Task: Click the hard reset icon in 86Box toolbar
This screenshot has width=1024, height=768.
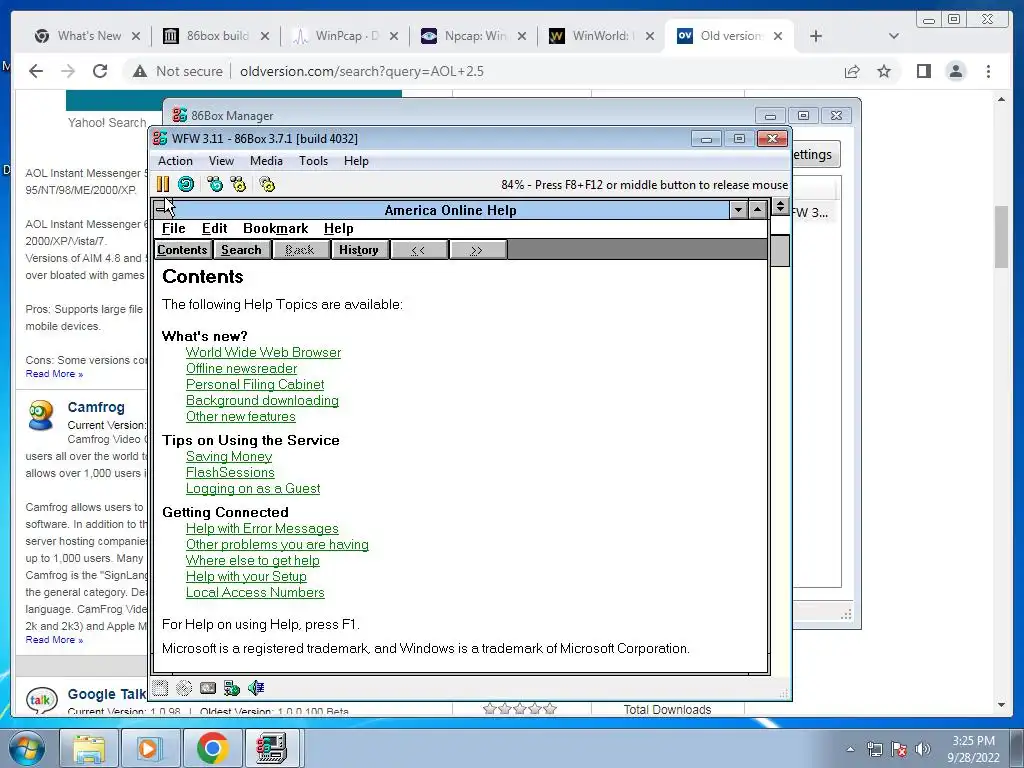Action: [186, 184]
